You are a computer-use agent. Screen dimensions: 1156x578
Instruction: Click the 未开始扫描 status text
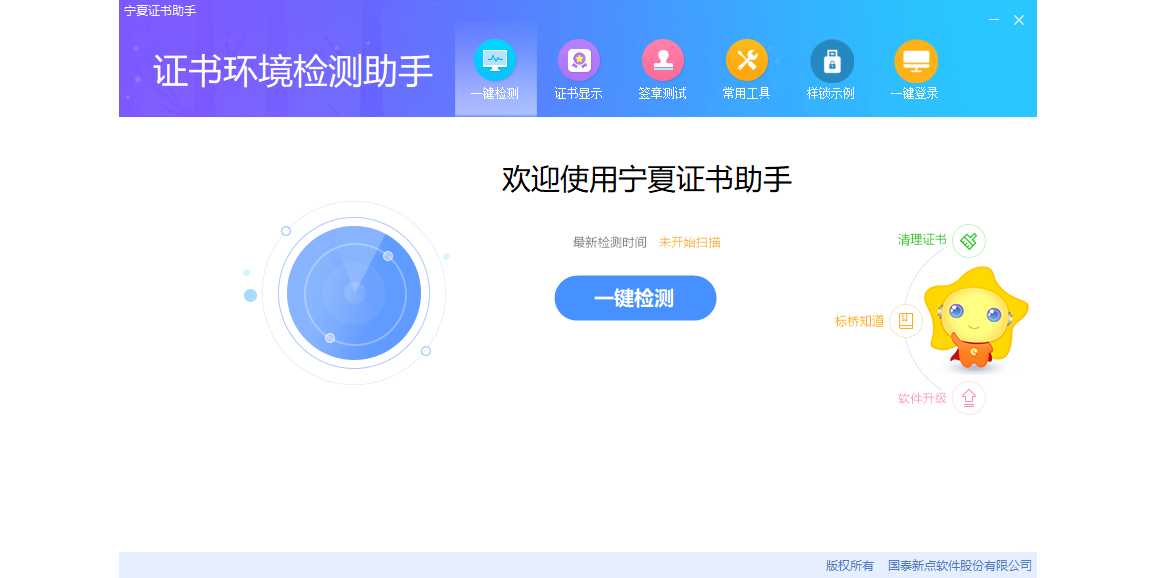click(x=689, y=242)
